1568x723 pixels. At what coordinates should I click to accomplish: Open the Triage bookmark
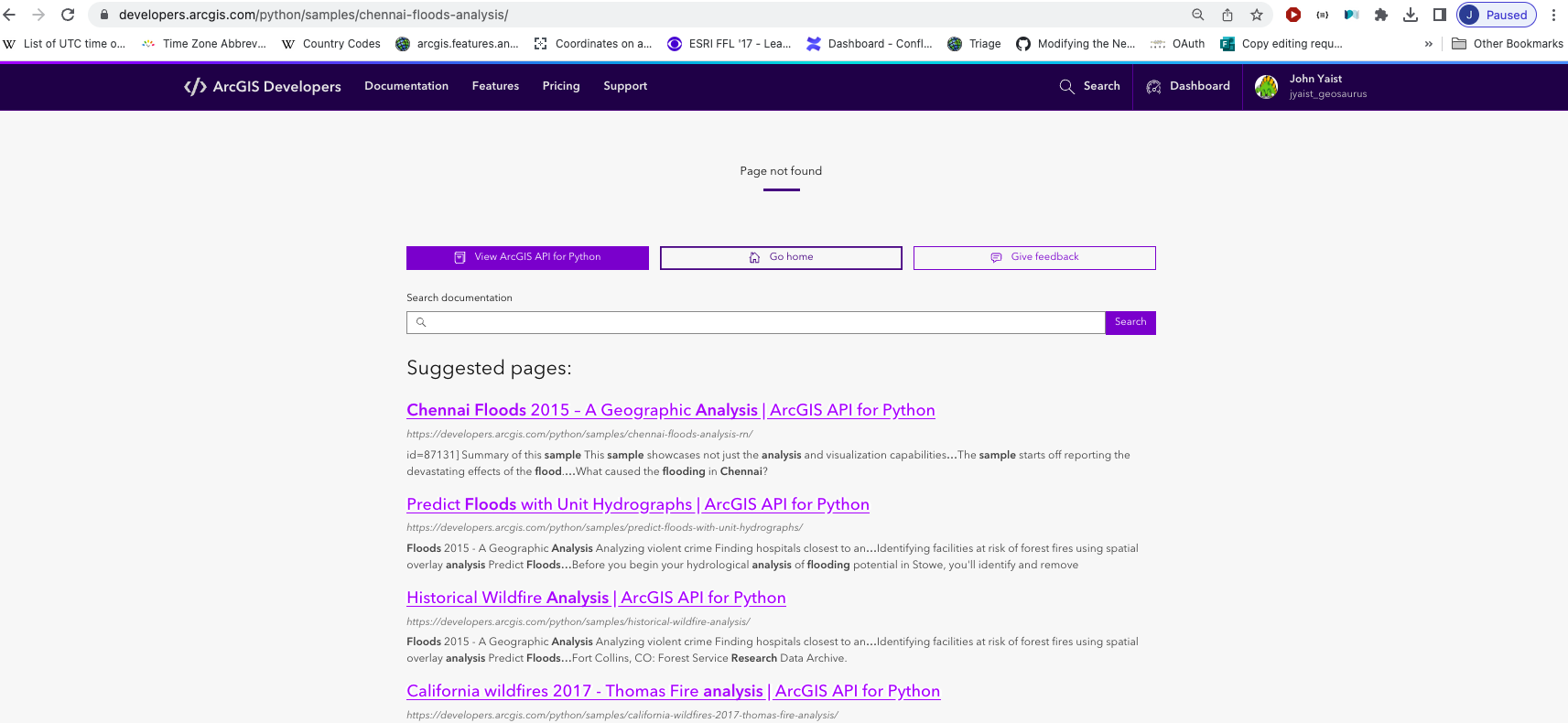[974, 44]
